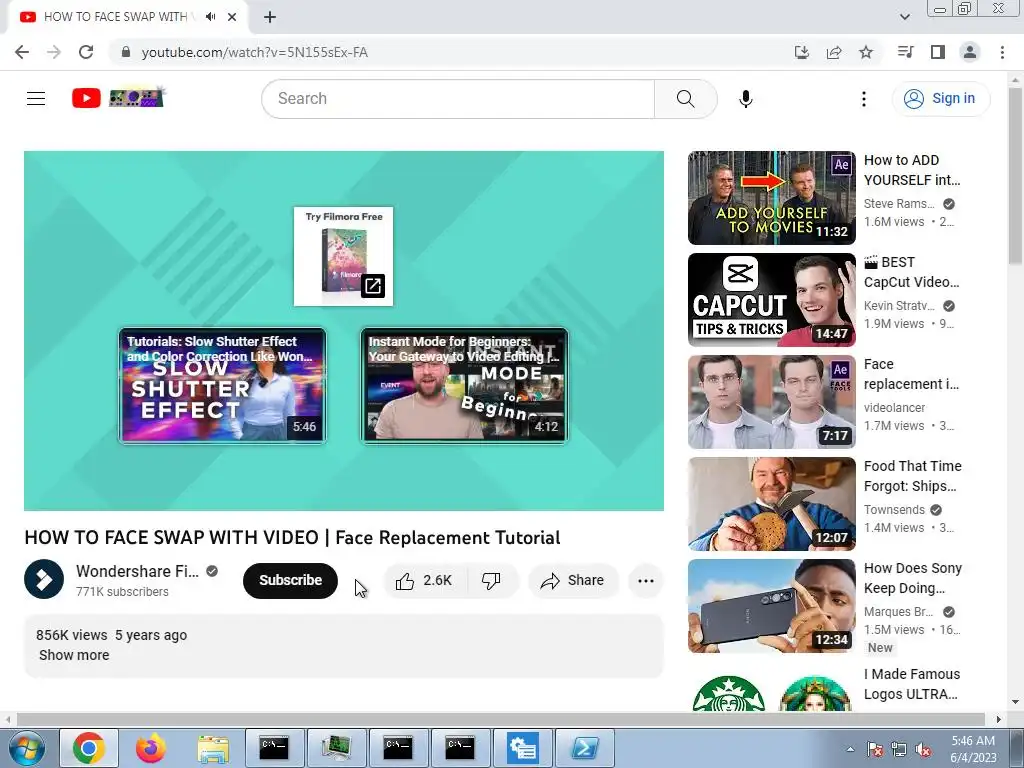Click the install/download page icon in address bar
This screenshot has height=768, width=1024.
(801, 52)
